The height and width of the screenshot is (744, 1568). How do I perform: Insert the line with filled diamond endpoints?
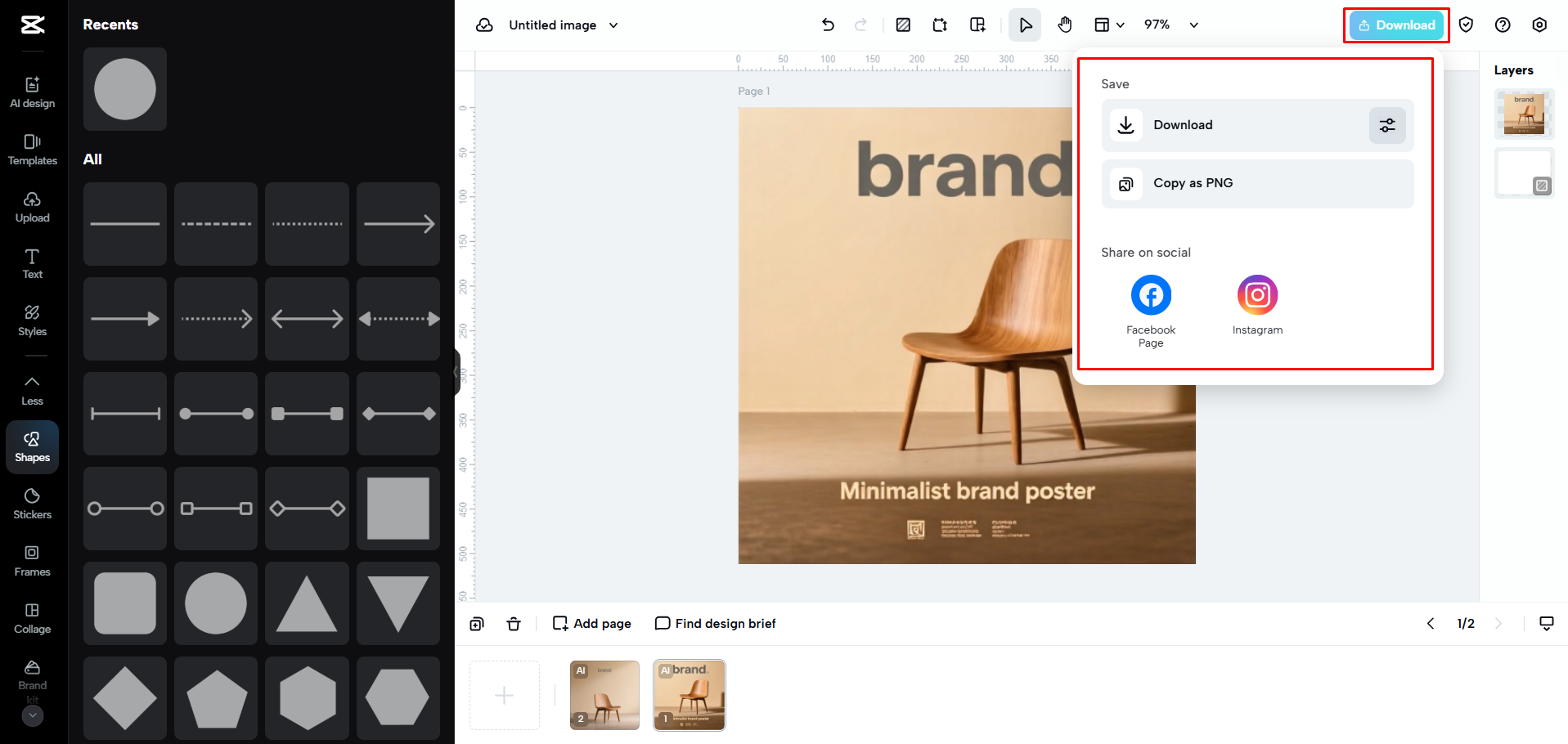[398, 414]
